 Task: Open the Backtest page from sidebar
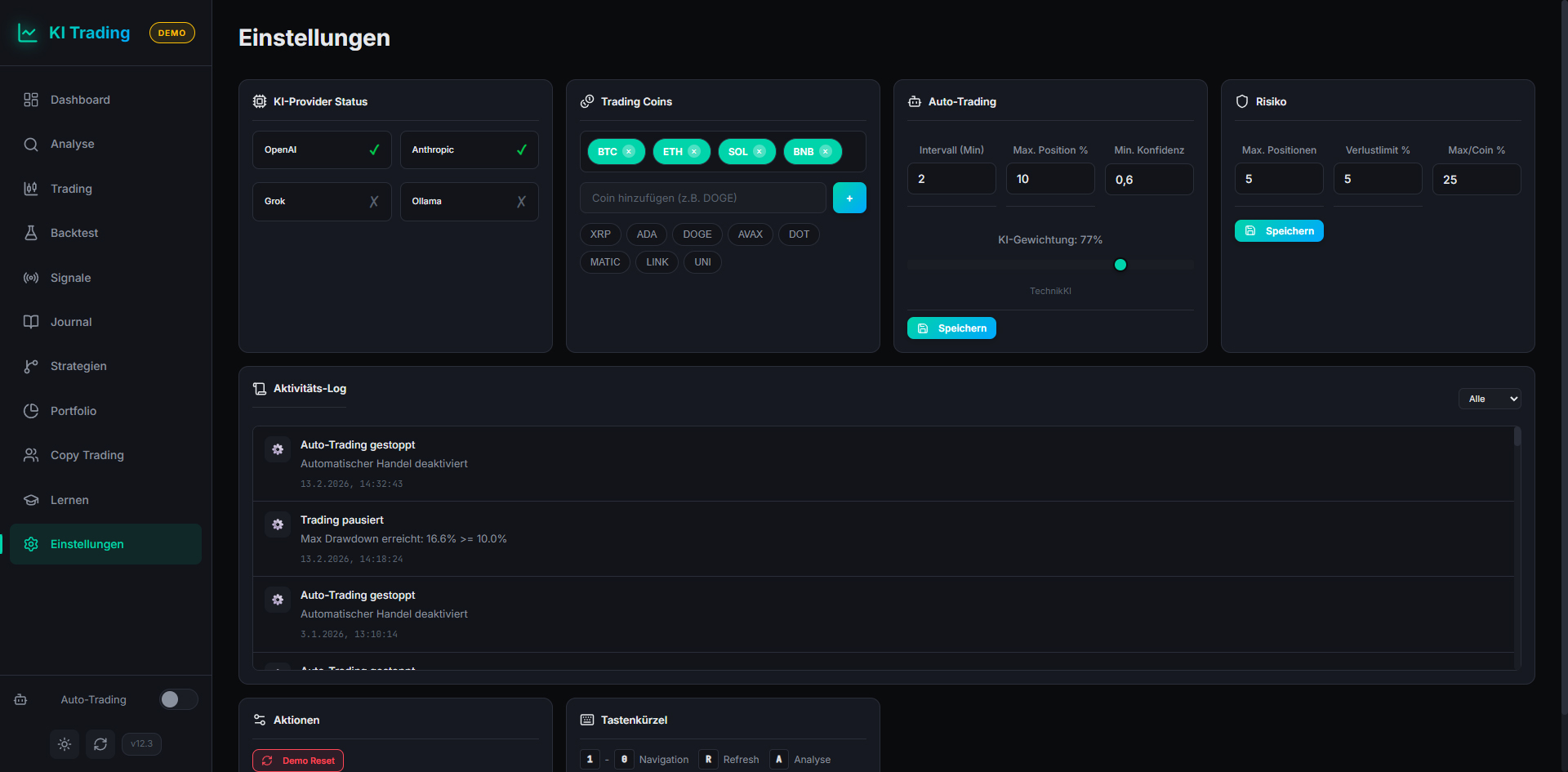coord(74,233)
